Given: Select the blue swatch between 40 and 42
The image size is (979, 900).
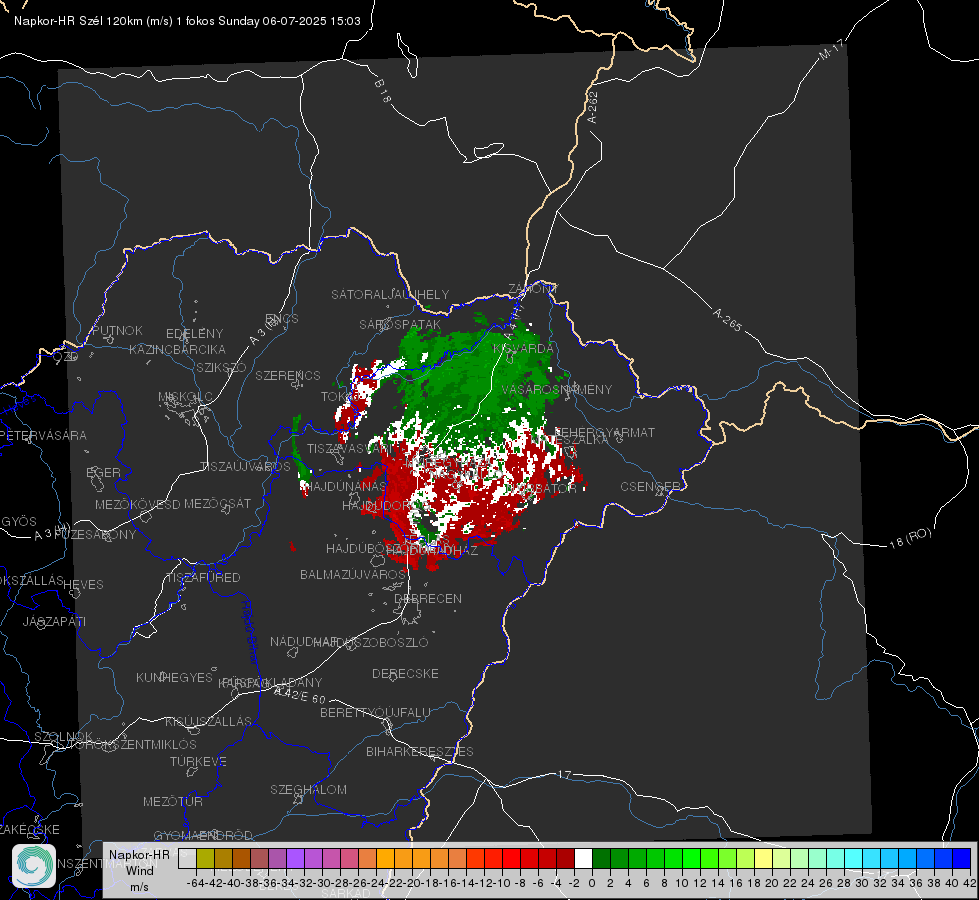Looking at the screenshot, I should (962, 859).
